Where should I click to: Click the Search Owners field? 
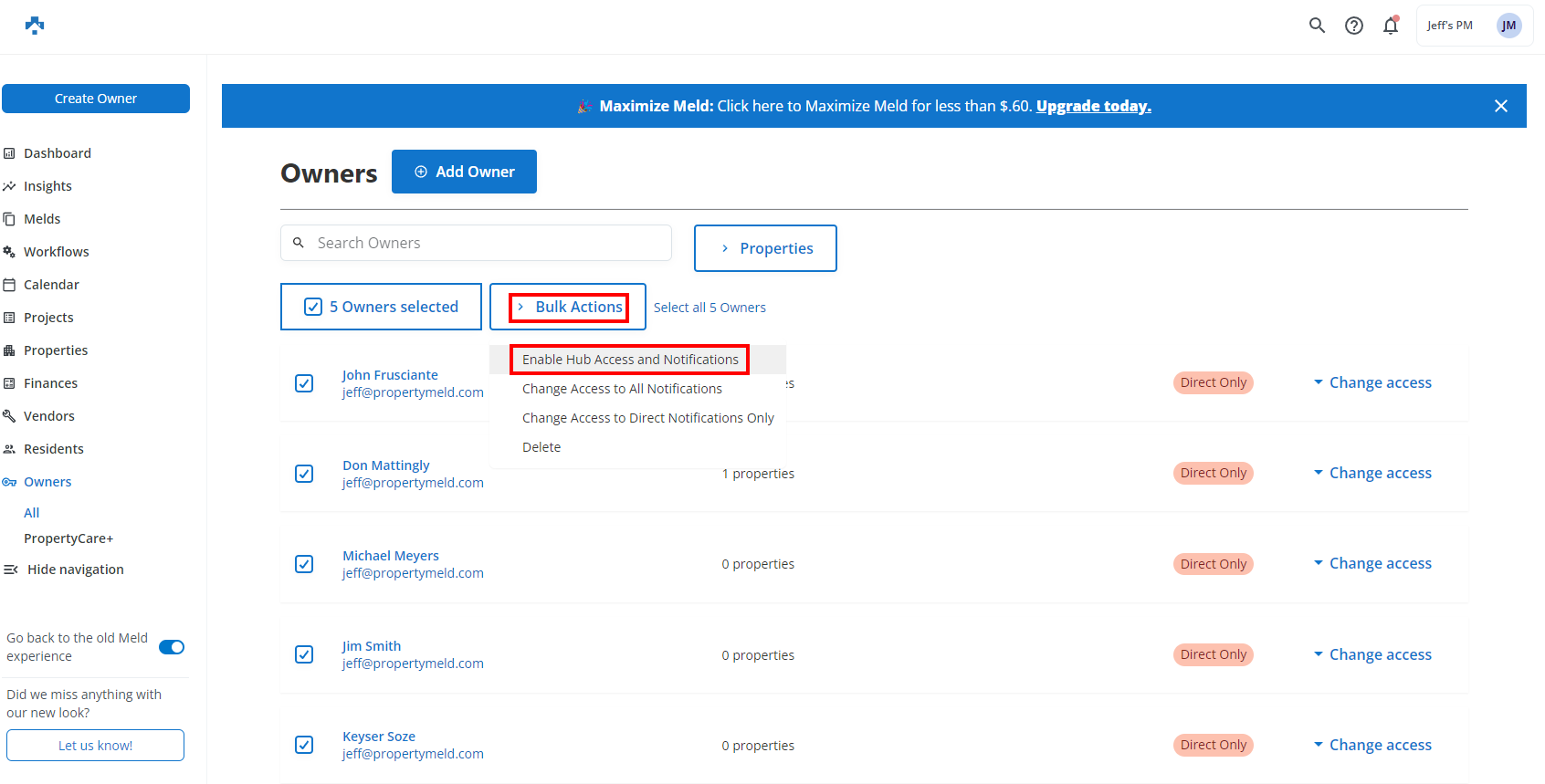tap(489, 243)
